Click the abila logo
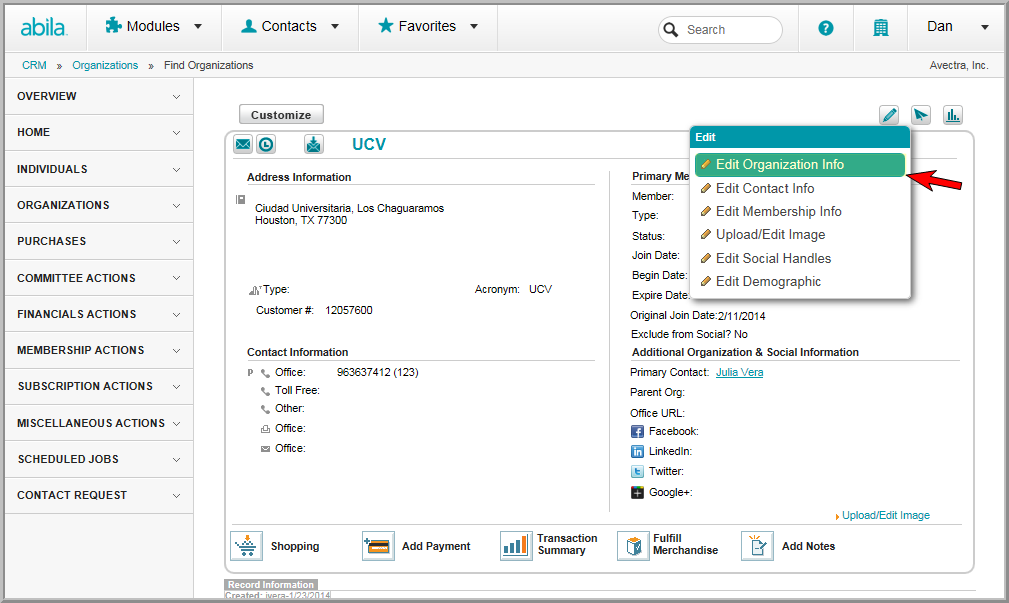 click(44, 27)
